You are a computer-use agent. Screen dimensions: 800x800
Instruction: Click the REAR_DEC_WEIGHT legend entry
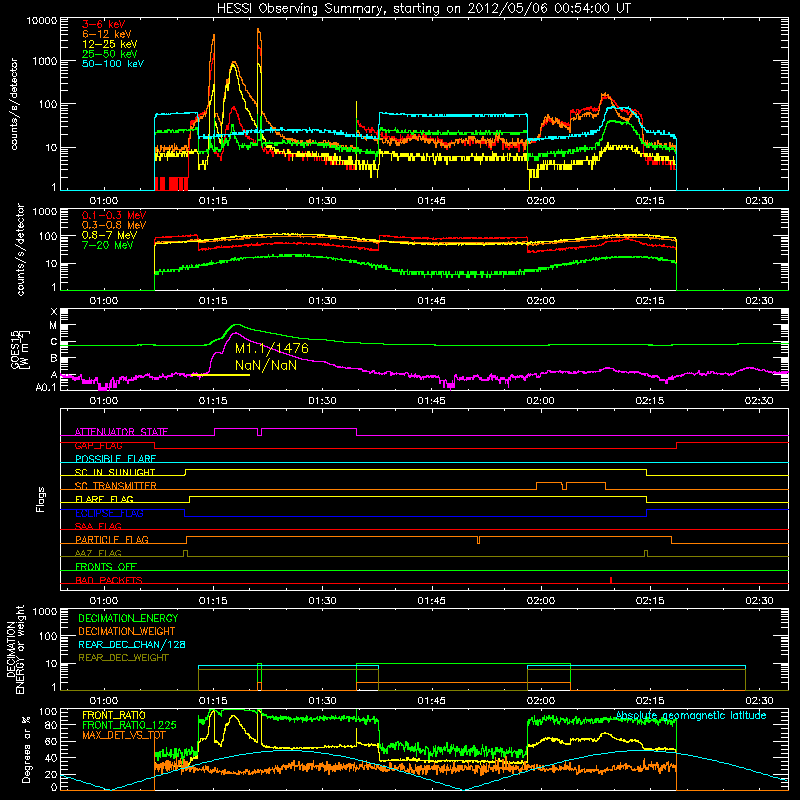123,658
